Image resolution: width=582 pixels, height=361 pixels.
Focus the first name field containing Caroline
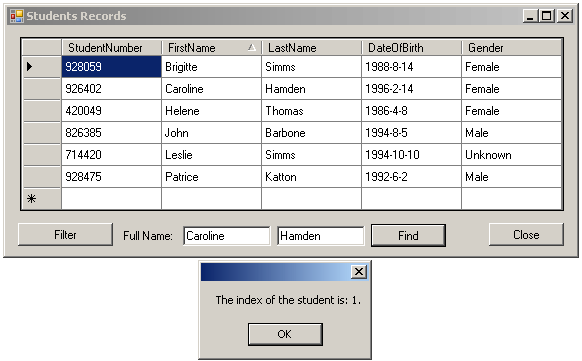(x=226, y=236)
